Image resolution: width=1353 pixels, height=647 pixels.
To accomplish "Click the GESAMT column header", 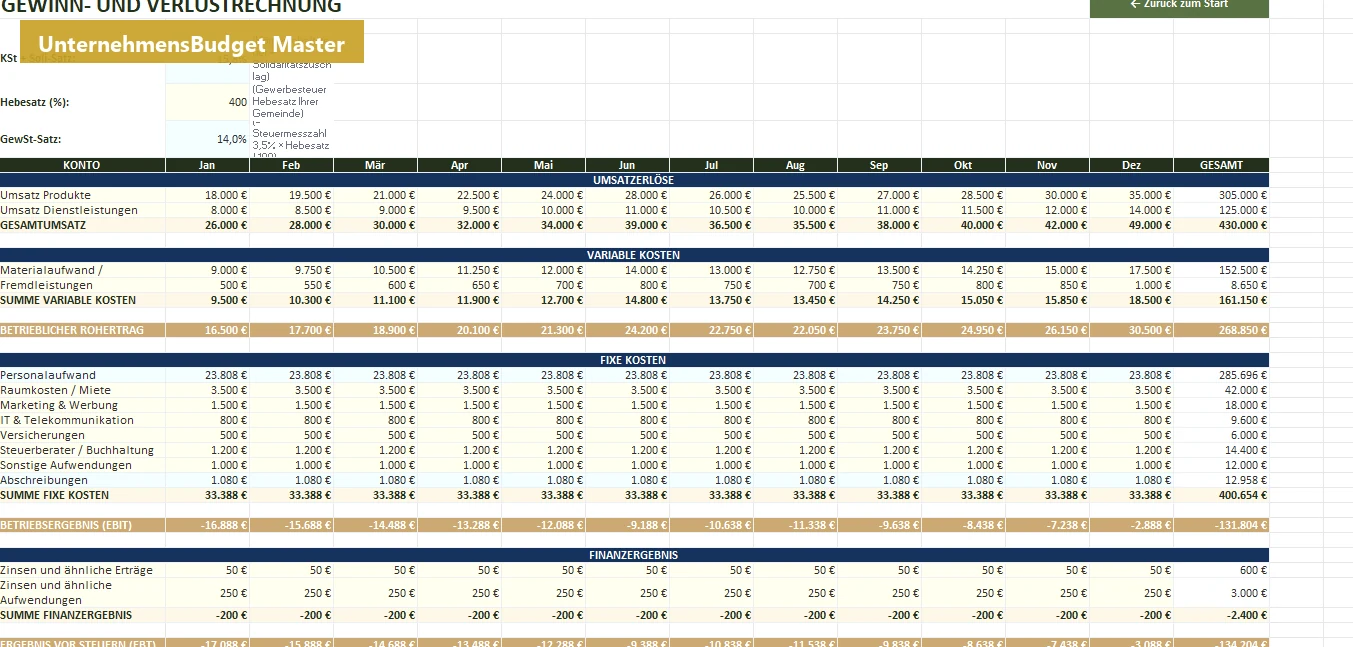I will pyautogui.click(x=1221, y=165).
